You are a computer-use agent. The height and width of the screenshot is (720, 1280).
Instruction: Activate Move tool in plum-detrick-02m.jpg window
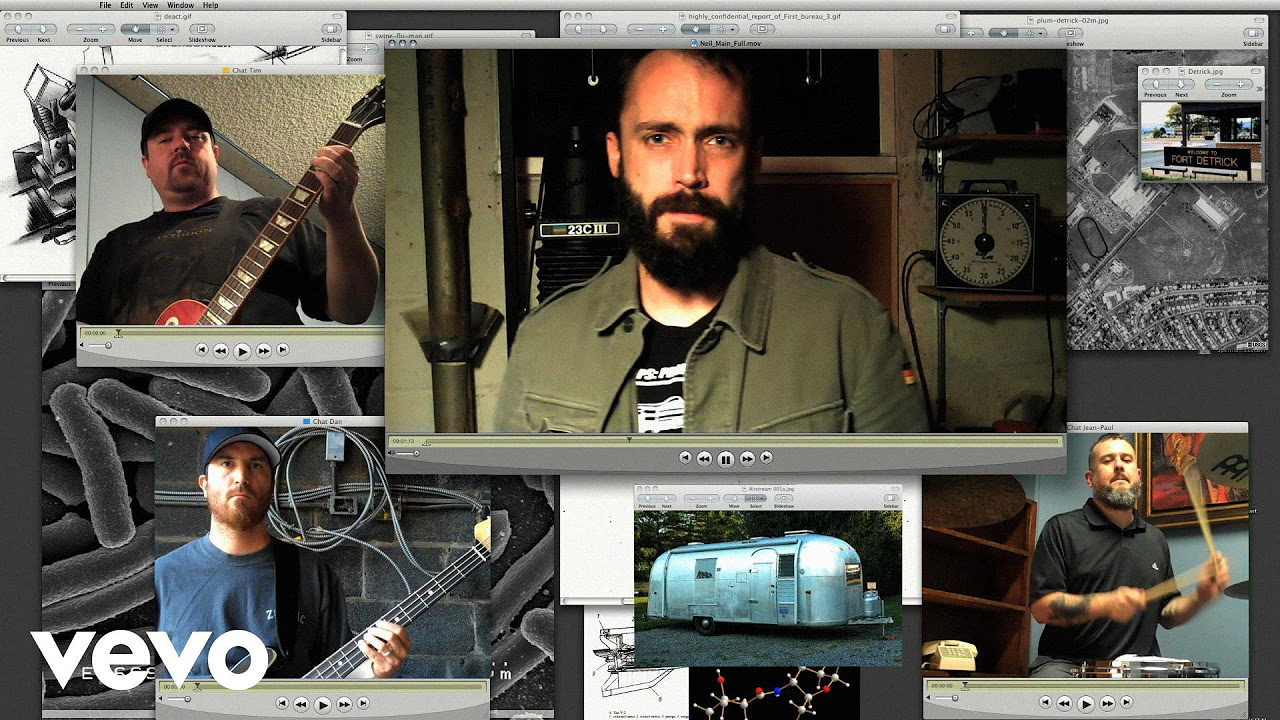[1002, 33]
